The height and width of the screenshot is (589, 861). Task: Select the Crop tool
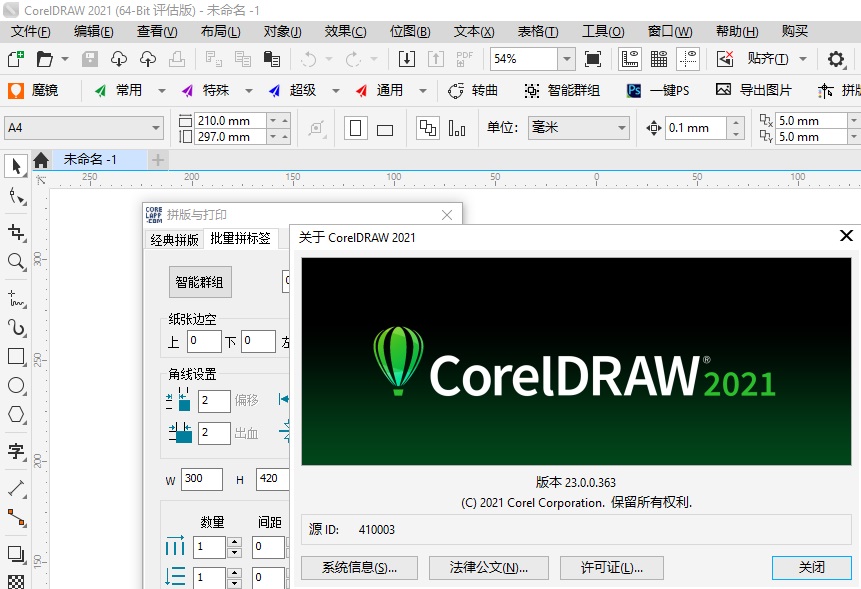(16, 232)
